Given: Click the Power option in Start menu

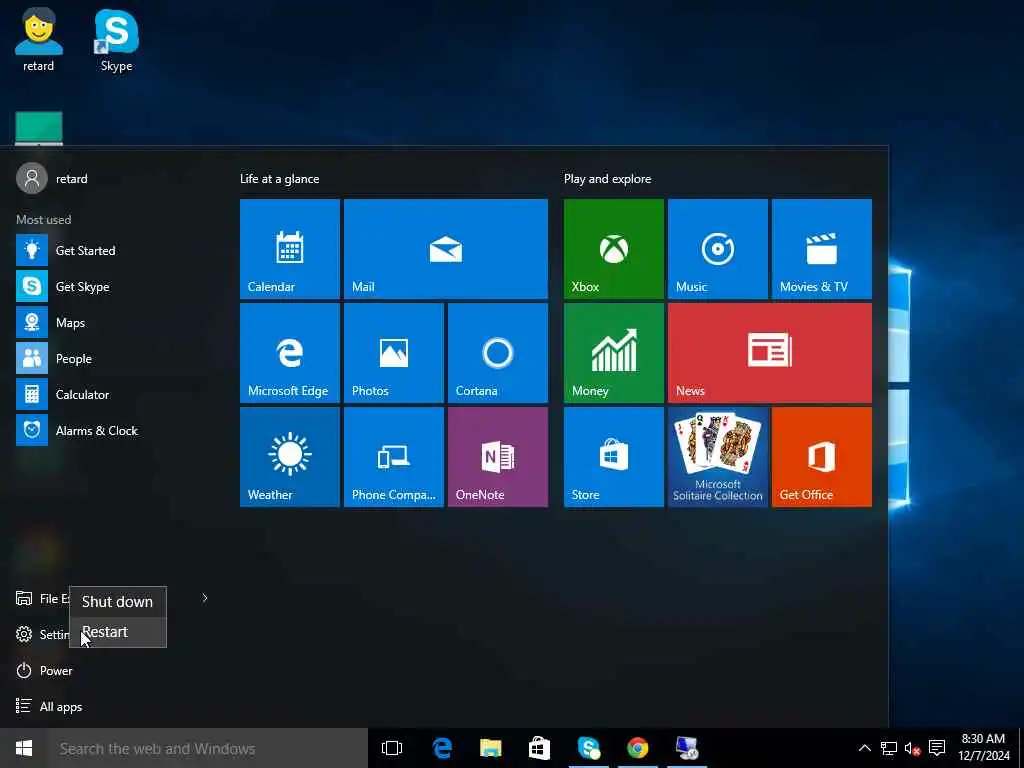Looking at the screenshot, I should [44, 671].
